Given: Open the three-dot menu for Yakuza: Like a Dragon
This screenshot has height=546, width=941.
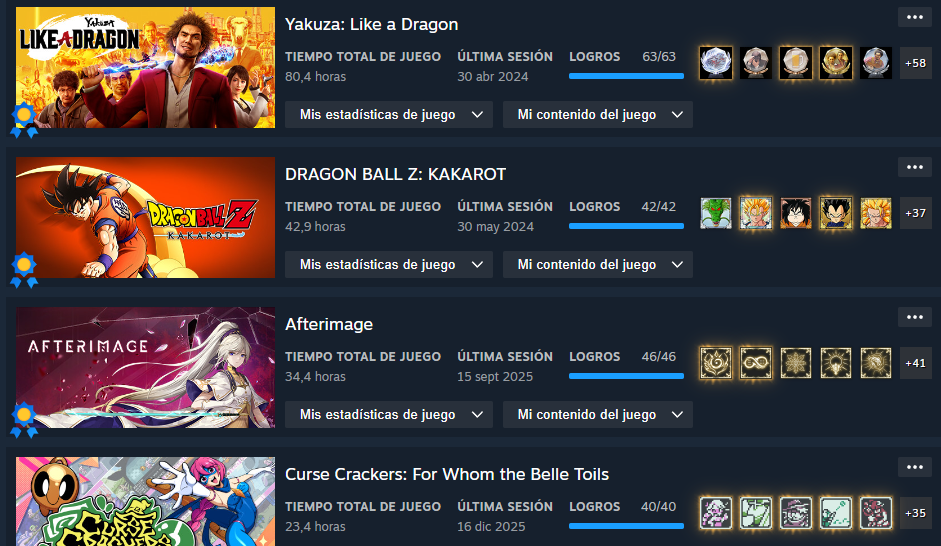Looking at the screenshot, I should [x=915, y=17].
